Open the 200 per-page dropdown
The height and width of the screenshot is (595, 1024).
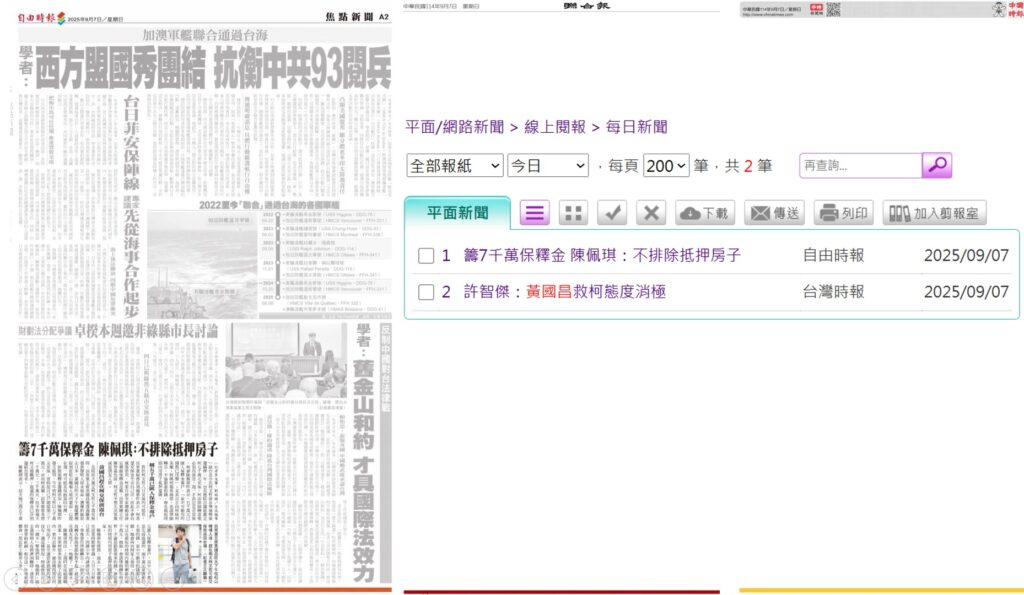[666, 166]
